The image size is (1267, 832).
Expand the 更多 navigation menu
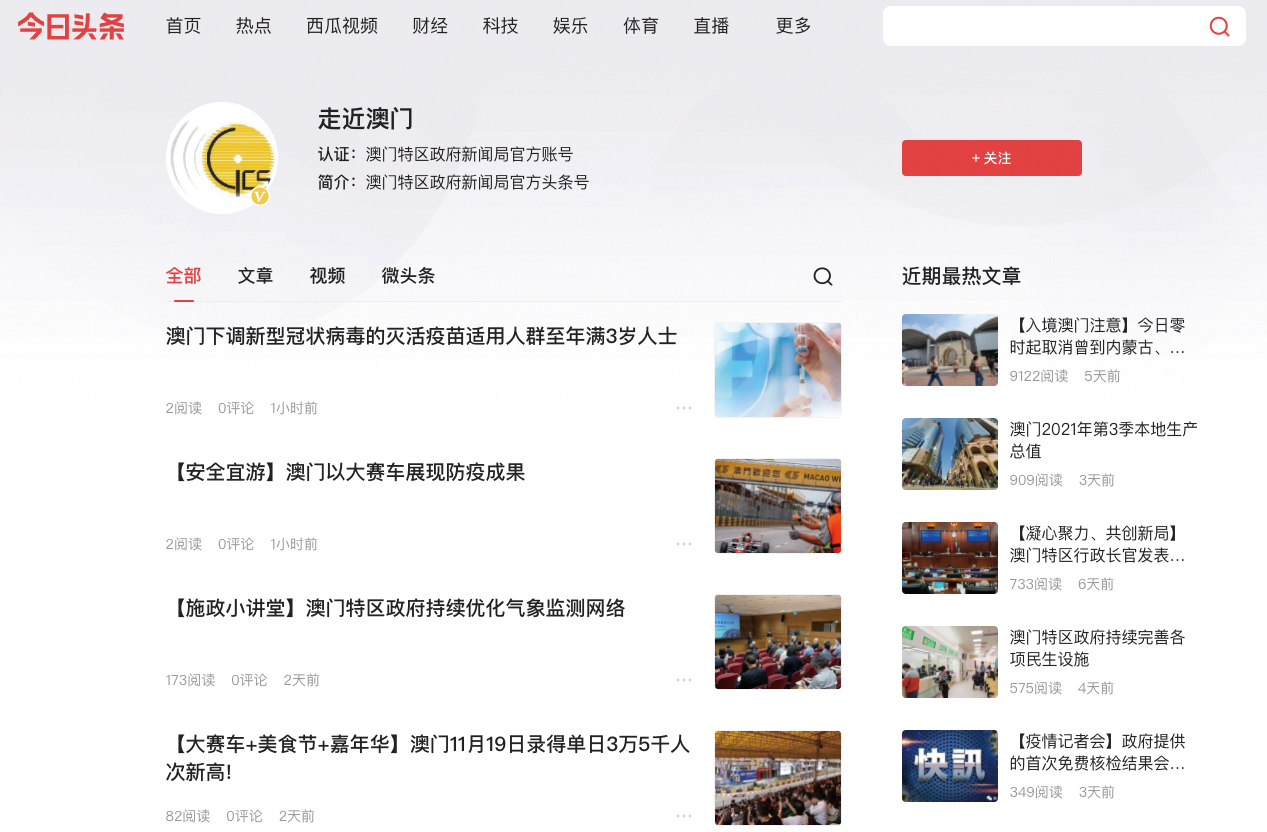pos(793,27)
